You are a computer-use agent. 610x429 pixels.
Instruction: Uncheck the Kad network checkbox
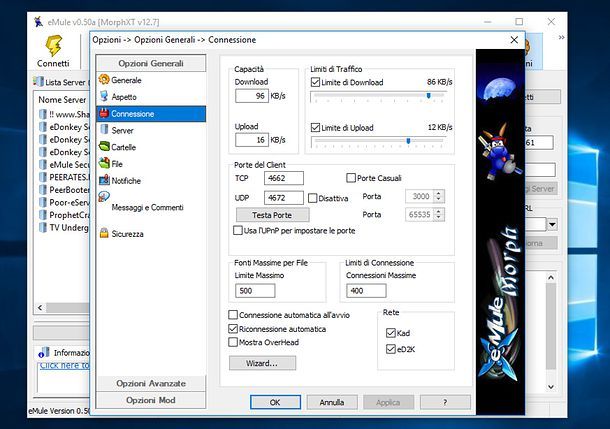pyautogui.click(x=391, y=333)
